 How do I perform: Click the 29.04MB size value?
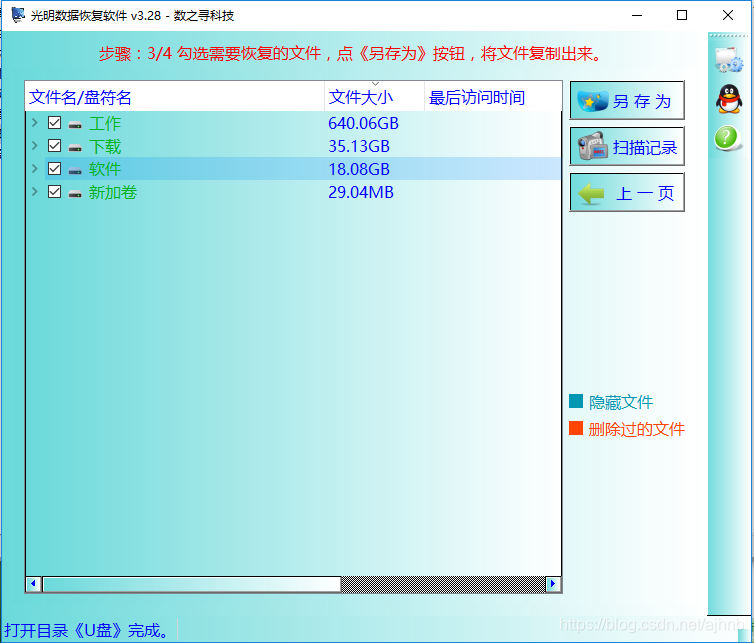tap(361, 192)
